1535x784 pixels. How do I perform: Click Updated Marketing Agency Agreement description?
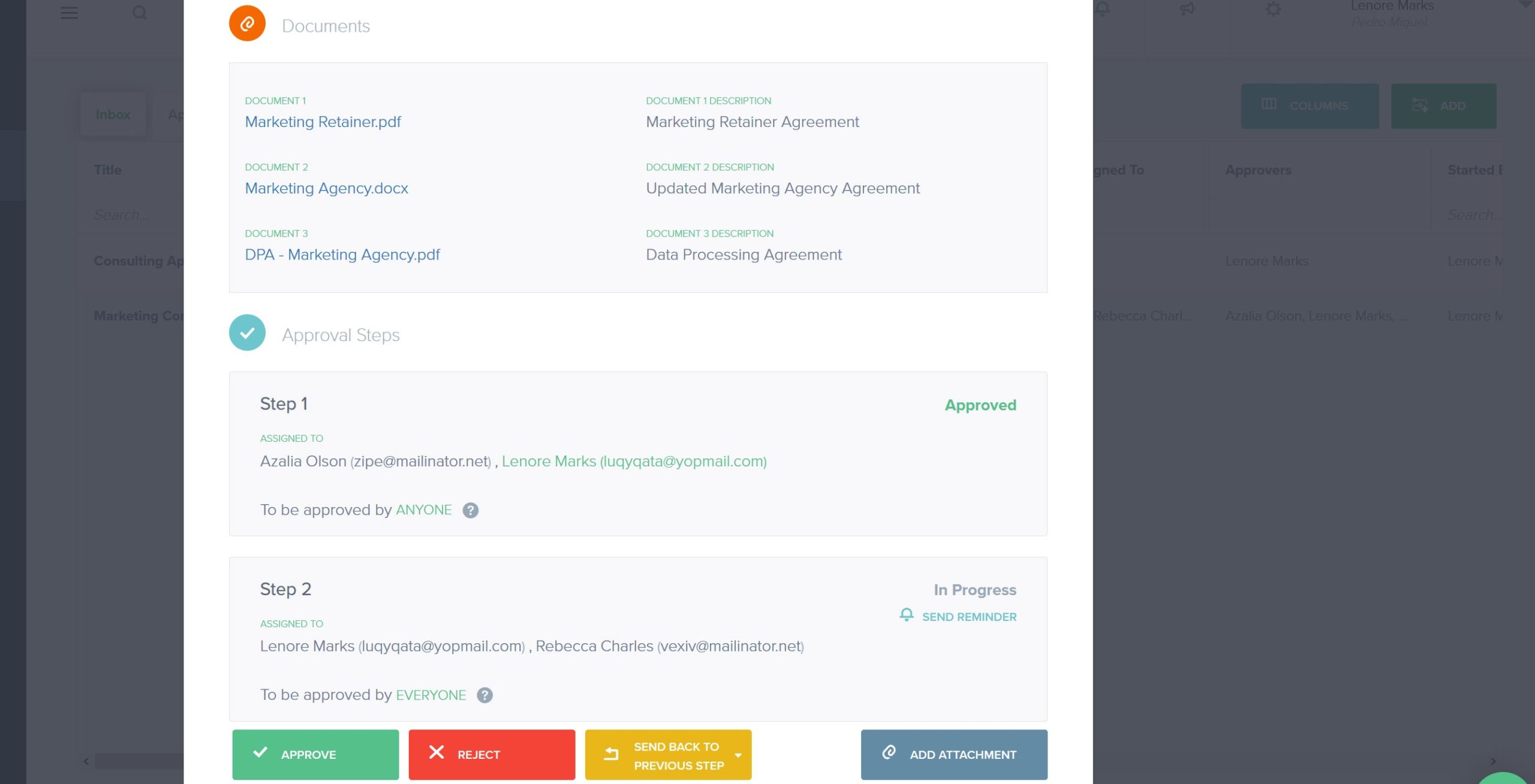click(782, 188)
